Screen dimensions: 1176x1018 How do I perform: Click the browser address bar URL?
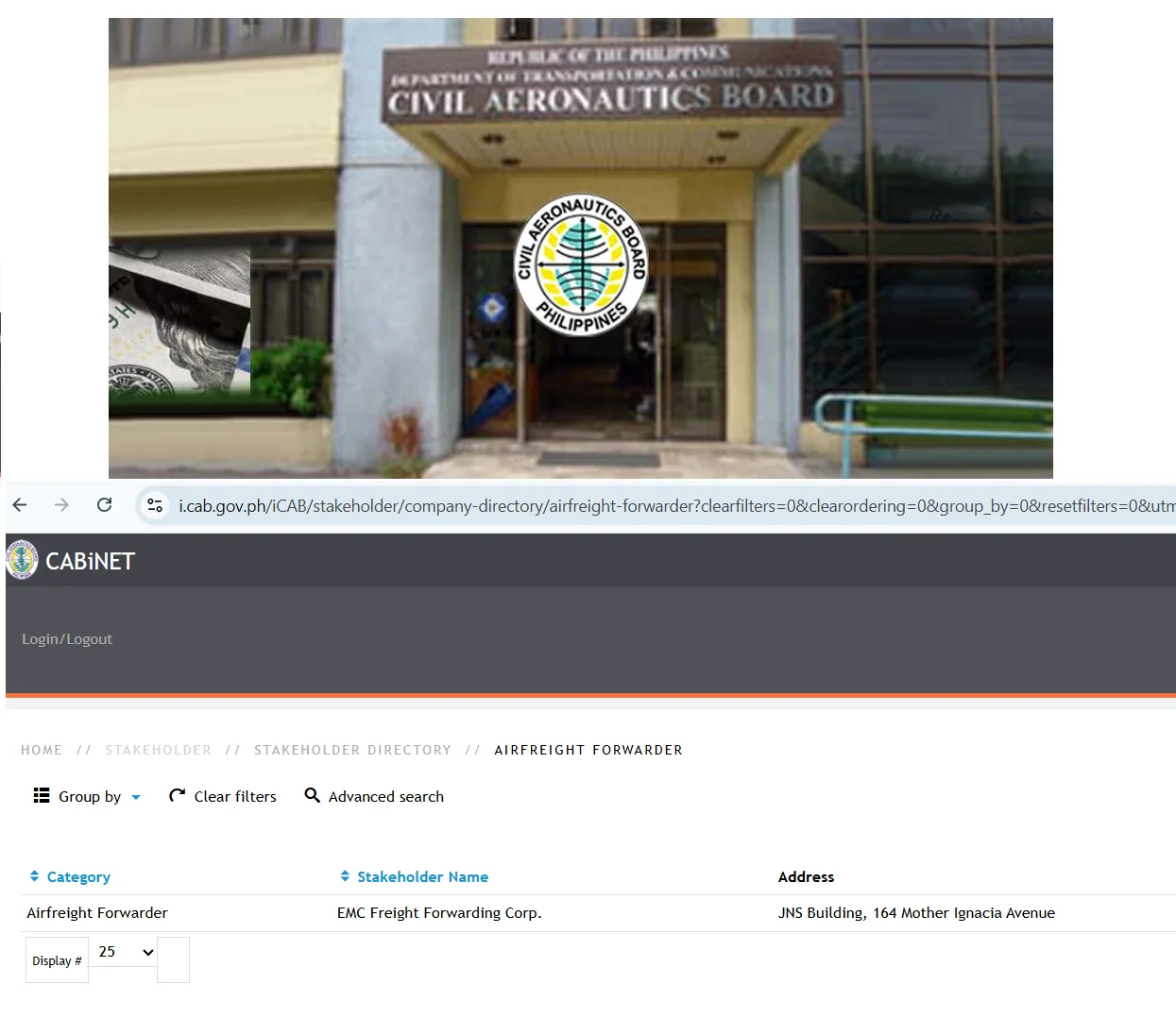(x=675, y=506)
